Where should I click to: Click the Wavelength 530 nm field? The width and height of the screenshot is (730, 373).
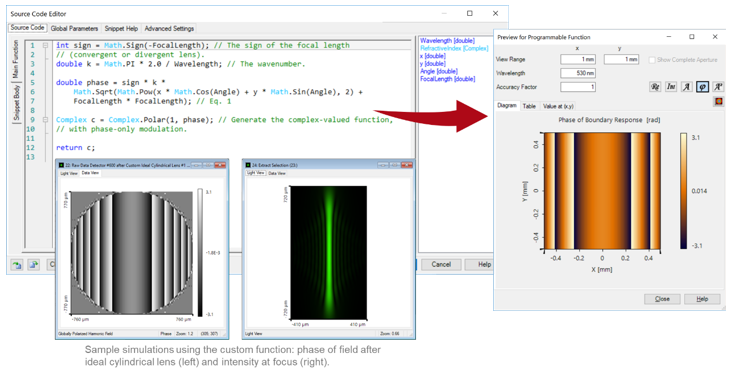(x=578, y=73)
